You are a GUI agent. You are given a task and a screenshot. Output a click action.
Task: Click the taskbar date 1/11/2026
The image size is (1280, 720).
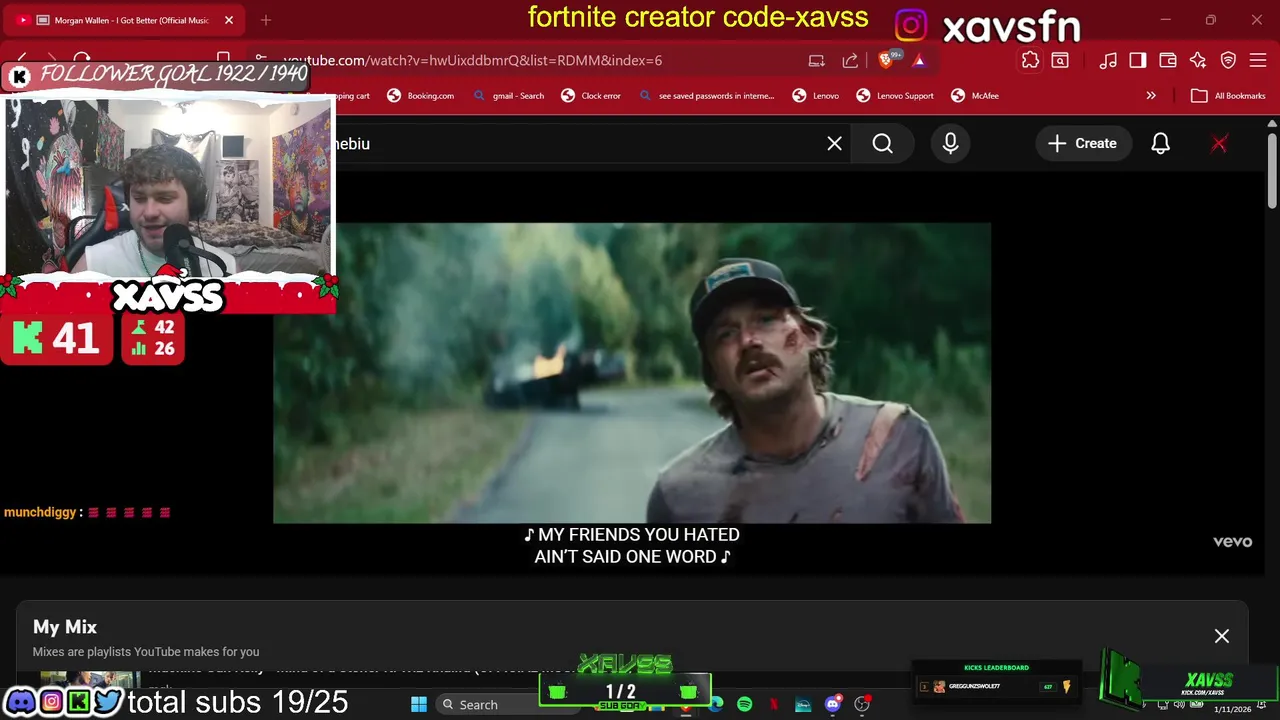pos(1232,709)
